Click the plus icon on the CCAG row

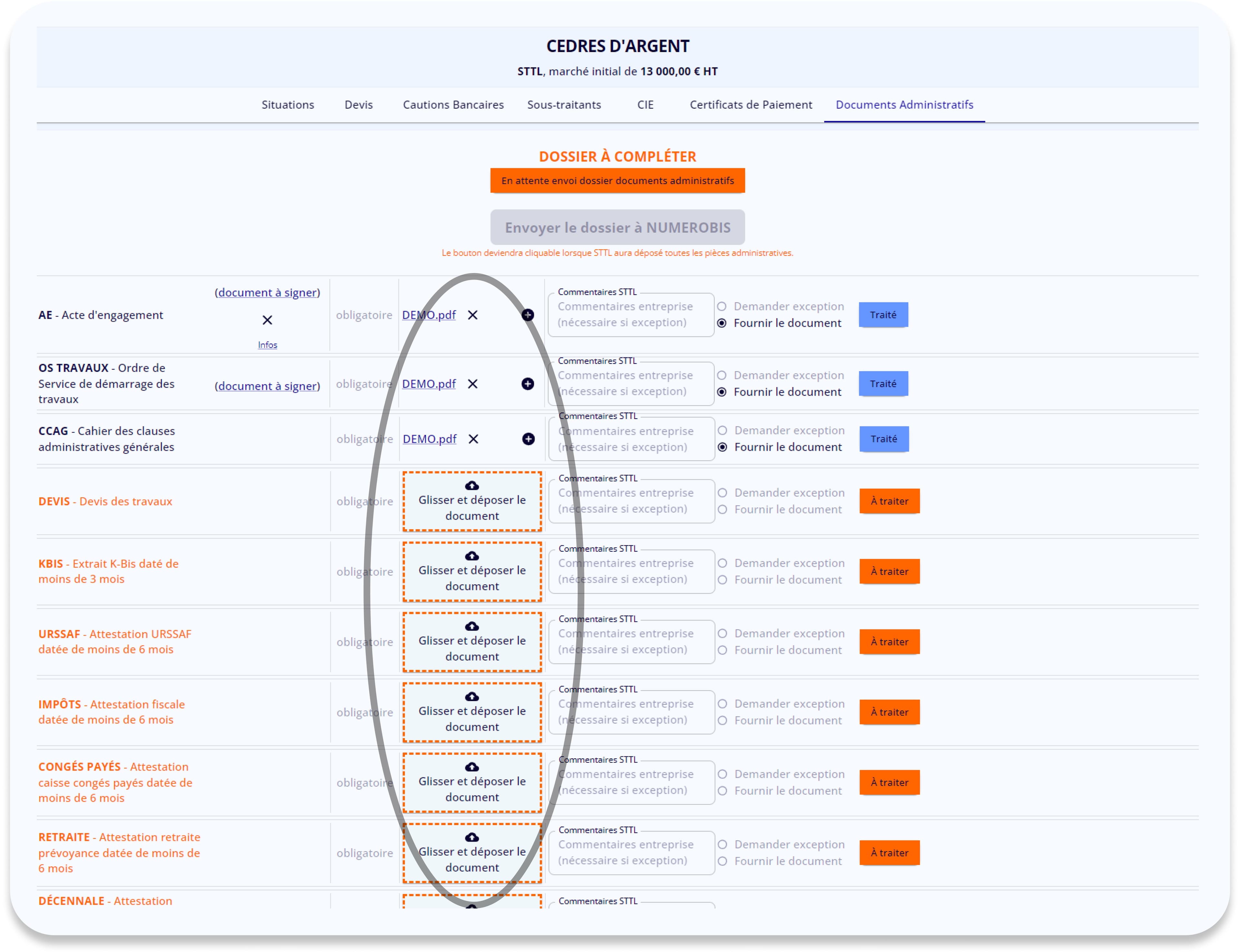(528, 439)
